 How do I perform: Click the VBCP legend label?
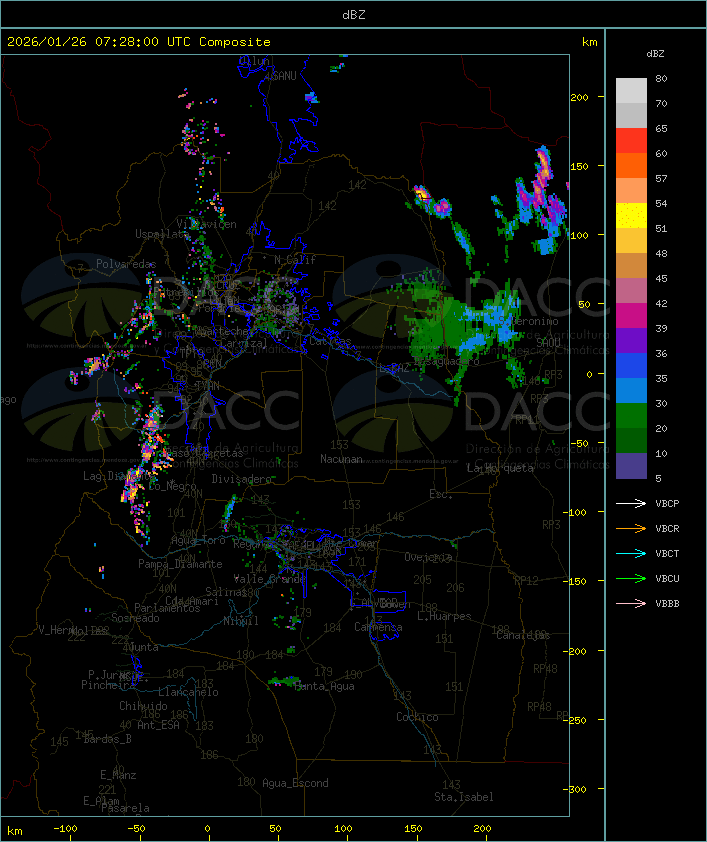[x=667, y=504]
